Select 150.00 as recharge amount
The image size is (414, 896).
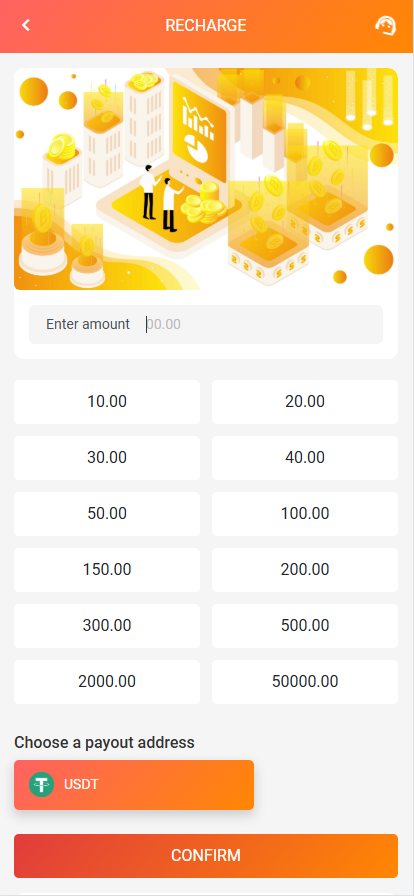coord(107,570)
